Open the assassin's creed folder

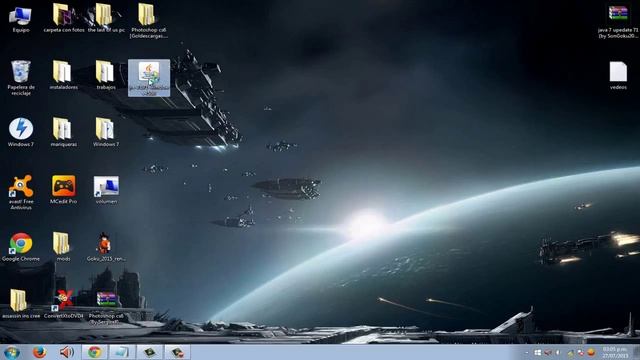[21, 304]
